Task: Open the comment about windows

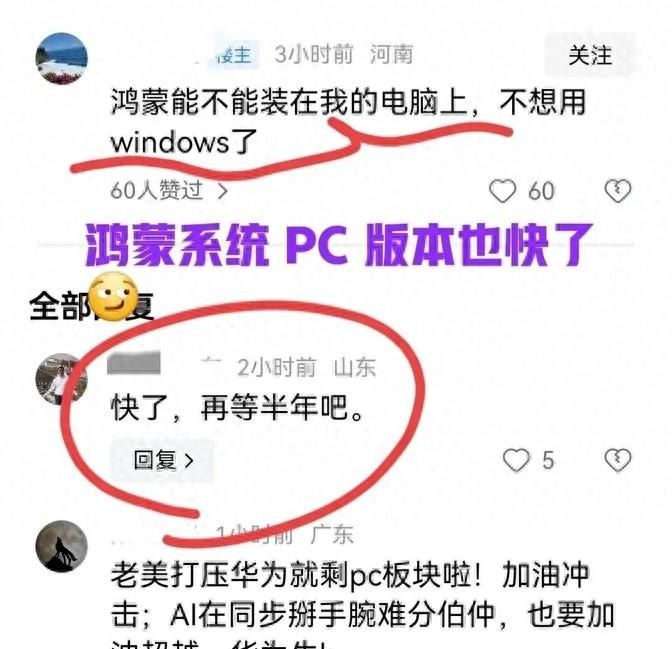Action: click(348, 121)
